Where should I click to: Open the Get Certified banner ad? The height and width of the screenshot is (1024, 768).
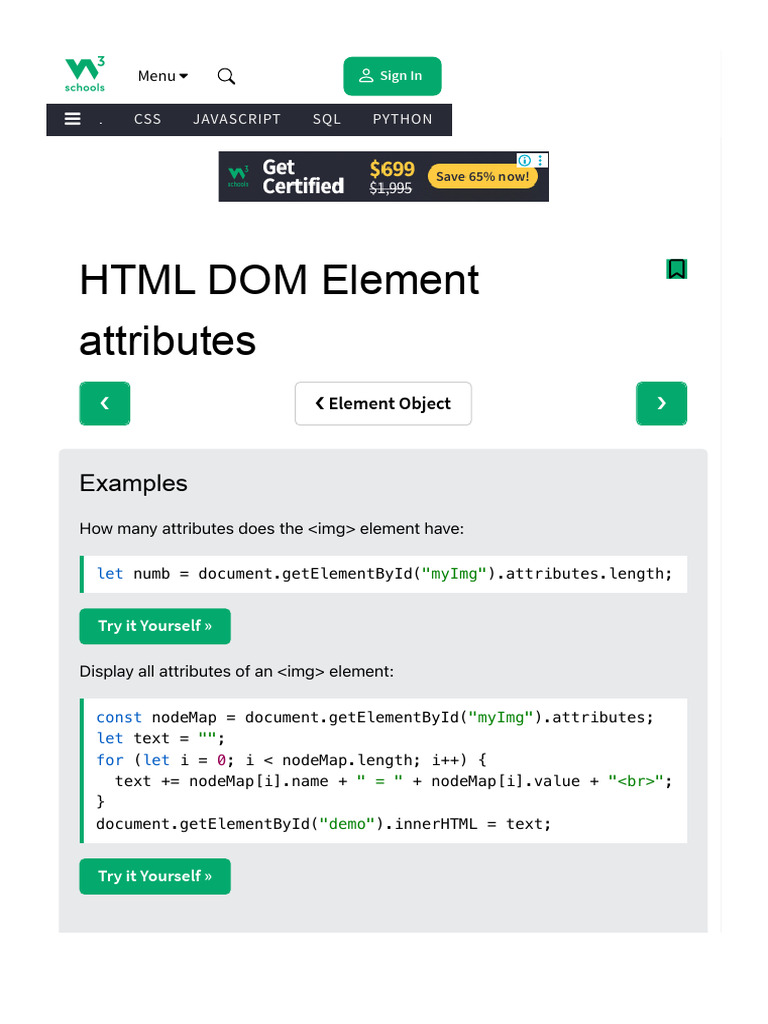tap(303, 176)
